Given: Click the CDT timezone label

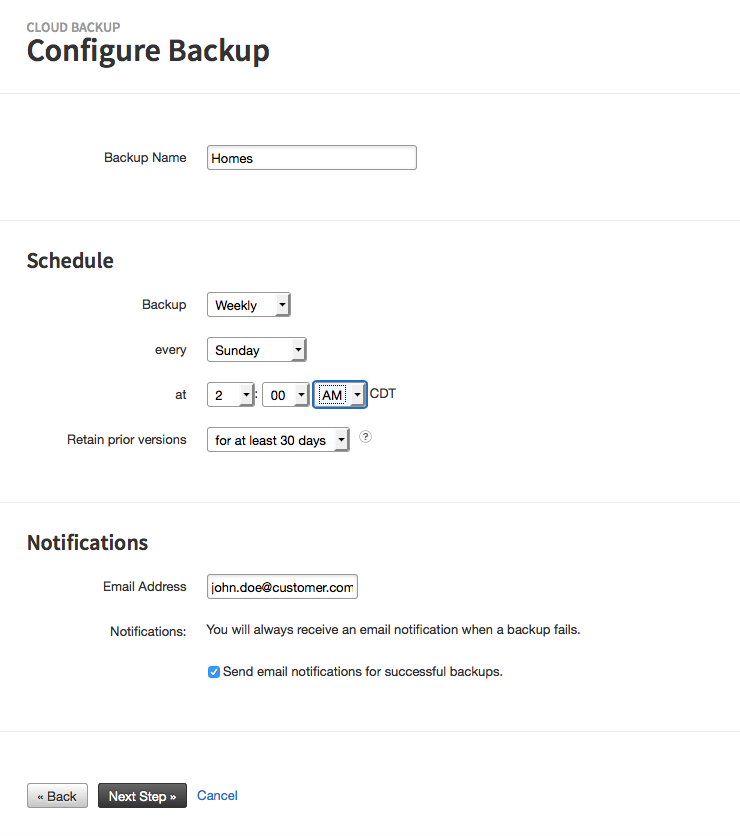Looking at the screenshot, I should [x=383, y=393].
